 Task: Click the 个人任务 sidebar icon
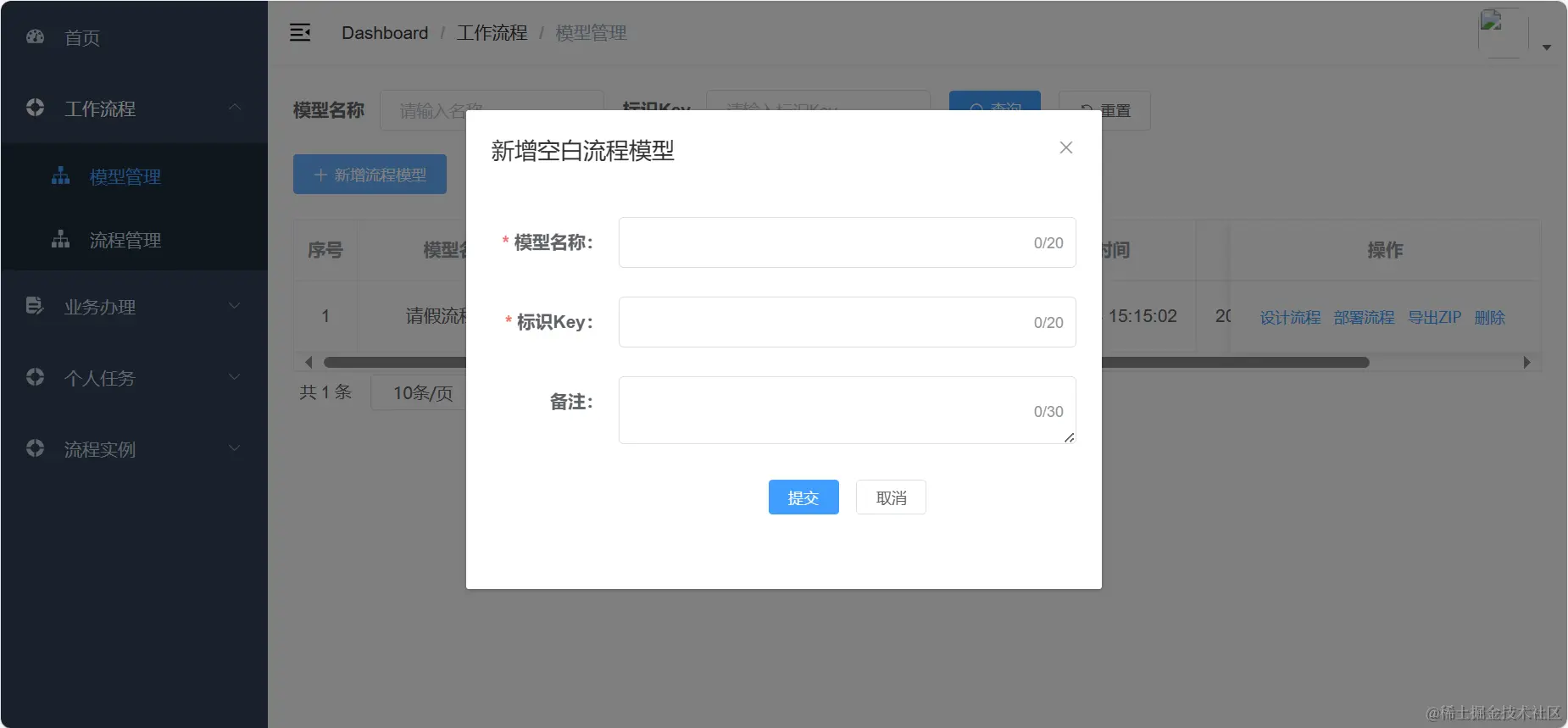(35, 377)
